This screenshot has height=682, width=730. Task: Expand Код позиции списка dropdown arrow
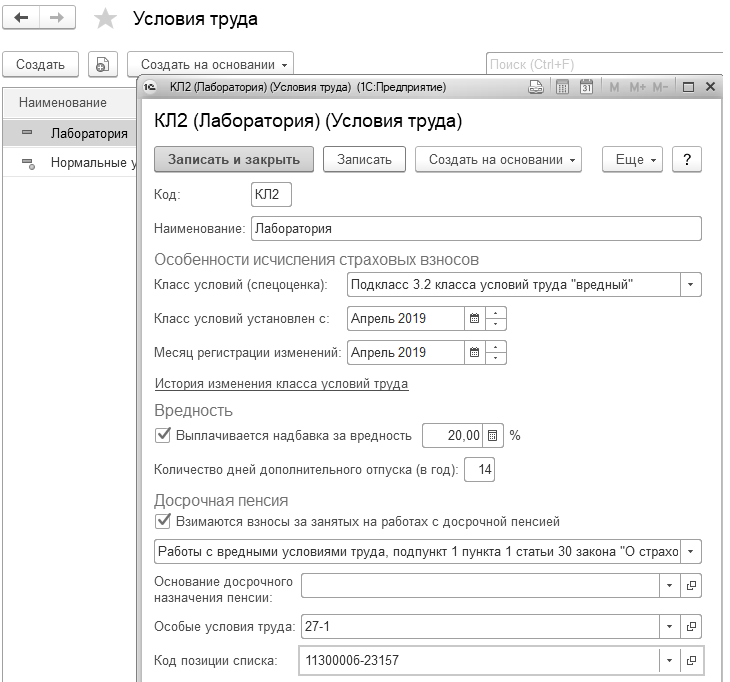click(x=670, y=660)
